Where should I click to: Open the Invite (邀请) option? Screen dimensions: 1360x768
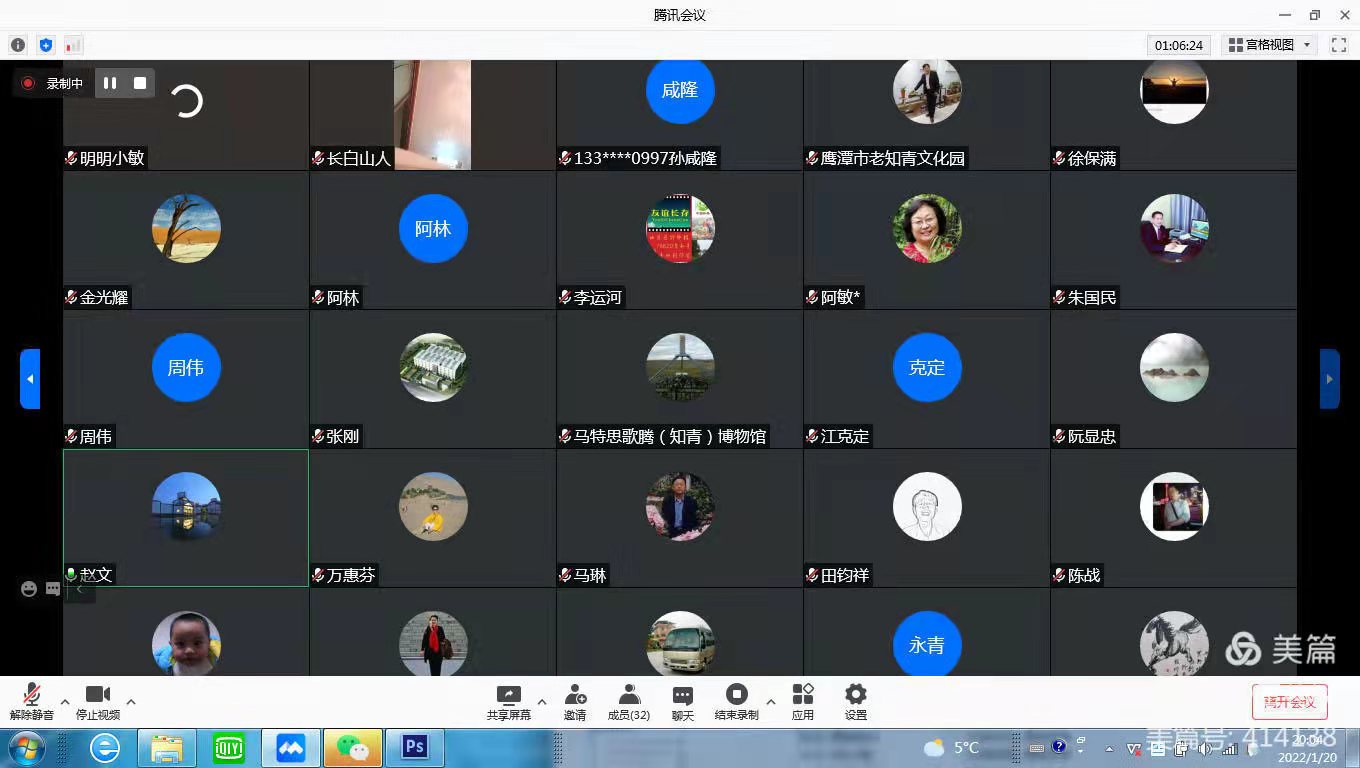575,701
